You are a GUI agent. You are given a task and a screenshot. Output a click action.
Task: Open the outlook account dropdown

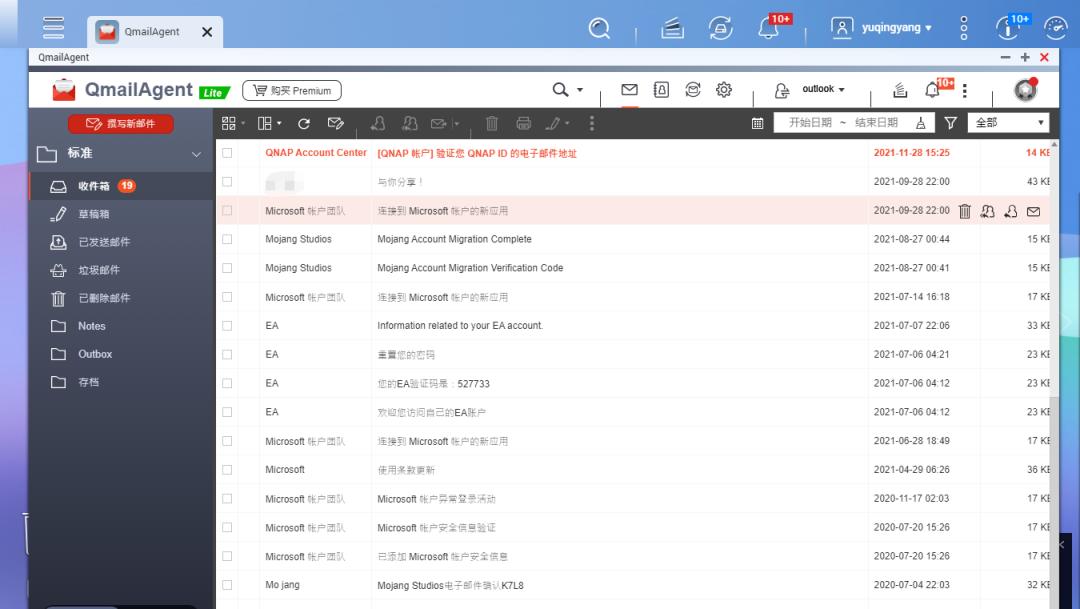pos(821,89)
